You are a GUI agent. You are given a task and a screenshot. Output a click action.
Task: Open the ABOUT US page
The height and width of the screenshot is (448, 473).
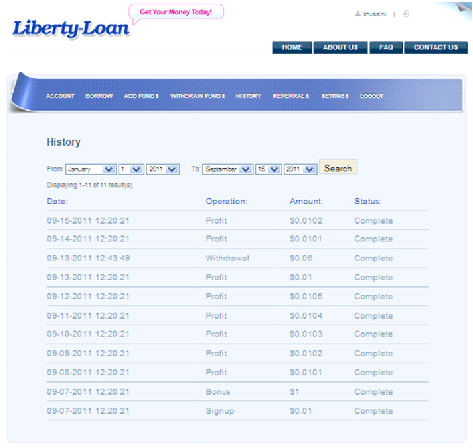pos(340,47)
